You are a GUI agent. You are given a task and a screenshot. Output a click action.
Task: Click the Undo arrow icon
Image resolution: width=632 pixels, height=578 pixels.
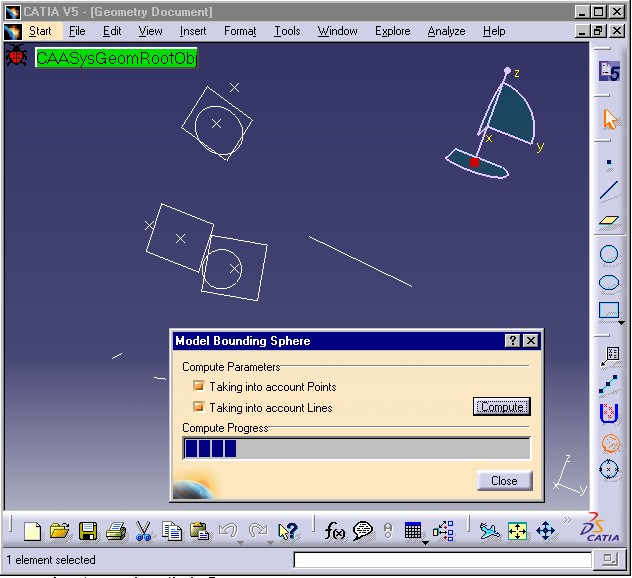pyautogui.click(x=228, y=530)
